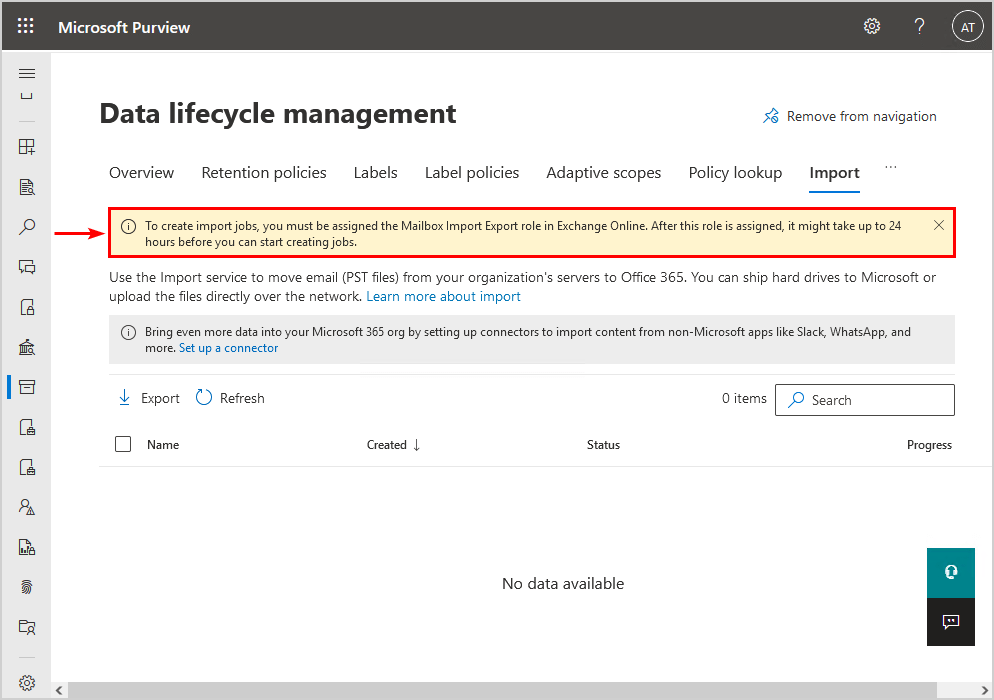Click the horizontal scrollbar track

pyautogui.click(x=502, y=690)
